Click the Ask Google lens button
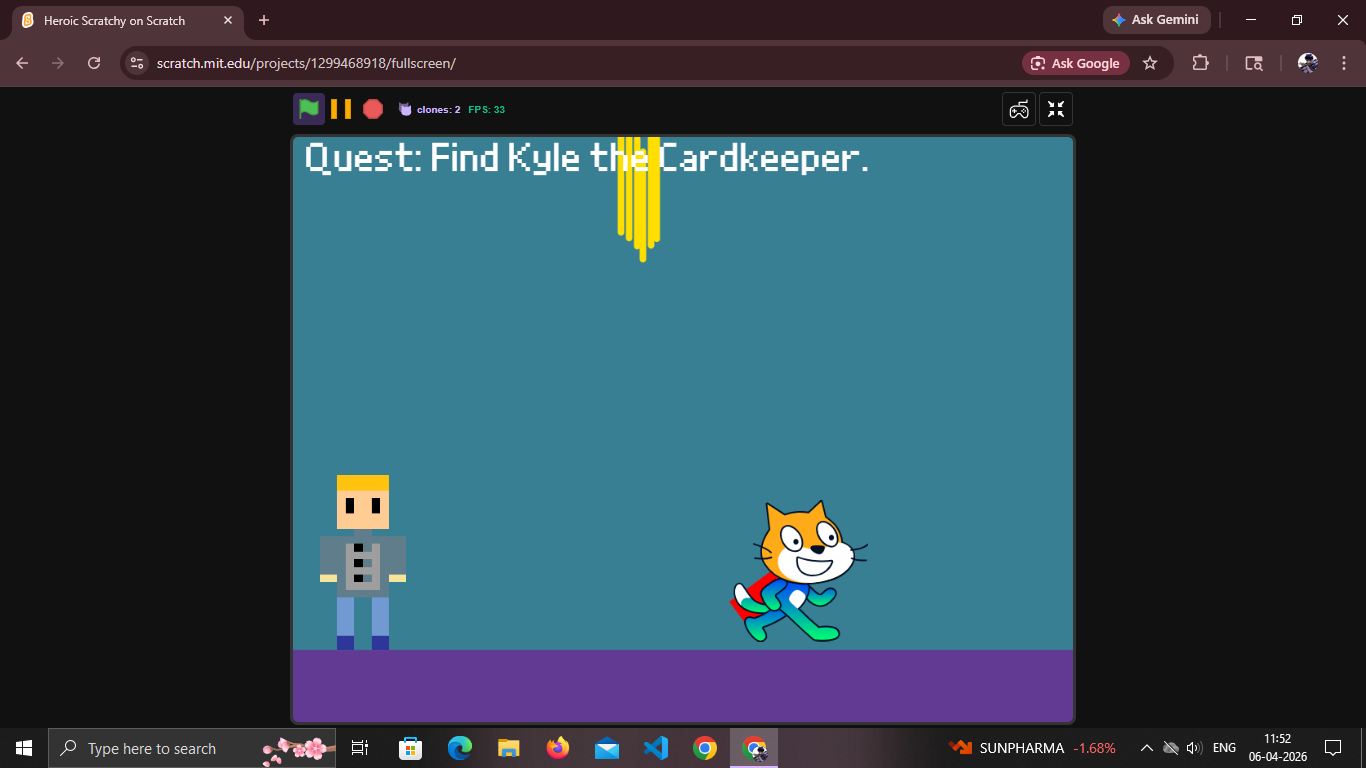1366x768 pixels. 1076,63
